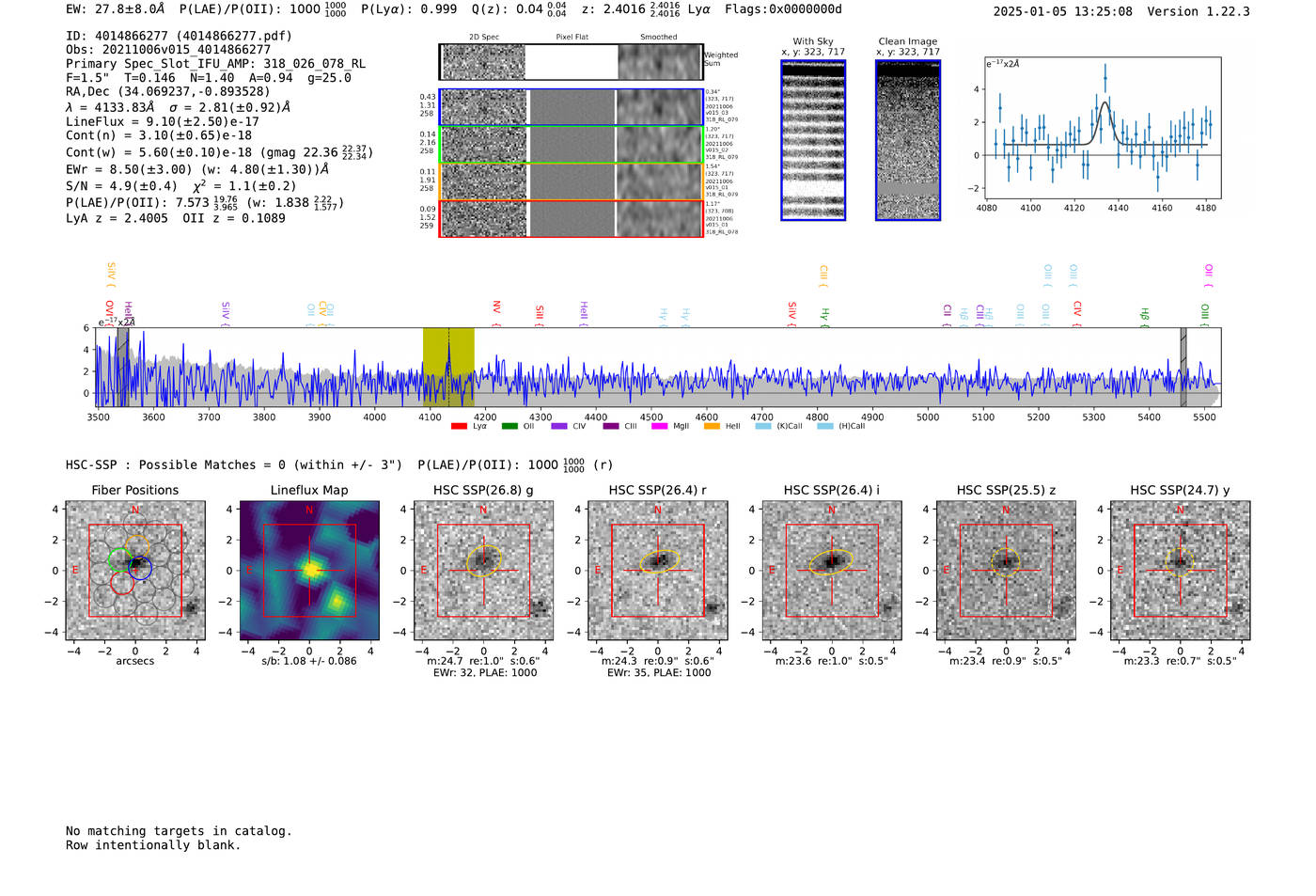The width and height of the screenshot is (1316, 896).
Task: Click the 2025-01-05 13:25:08 timestamp
Action: click(x=1063, y=11)
